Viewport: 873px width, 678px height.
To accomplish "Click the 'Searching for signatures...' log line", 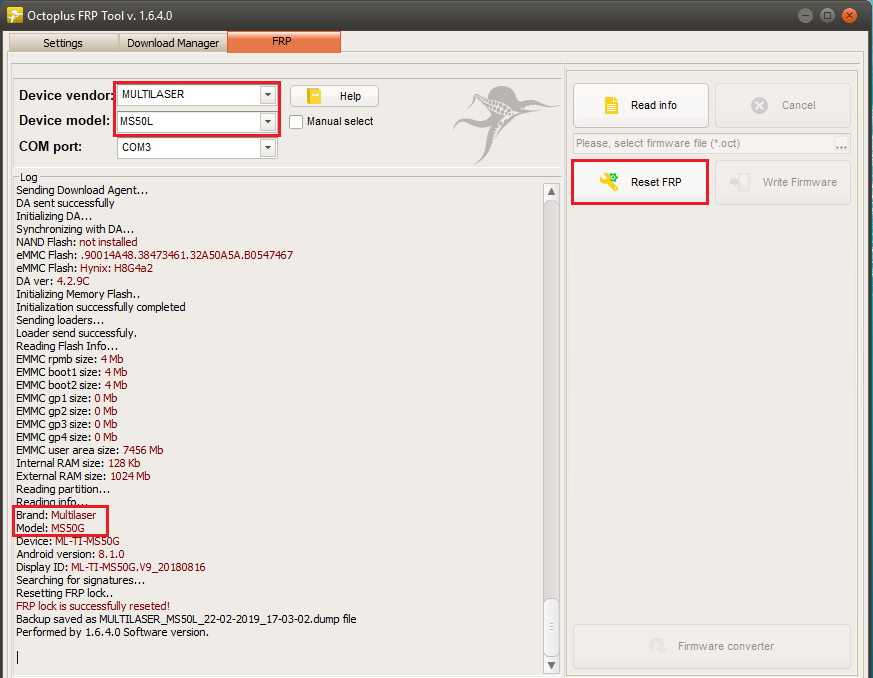I will [81, 580].
